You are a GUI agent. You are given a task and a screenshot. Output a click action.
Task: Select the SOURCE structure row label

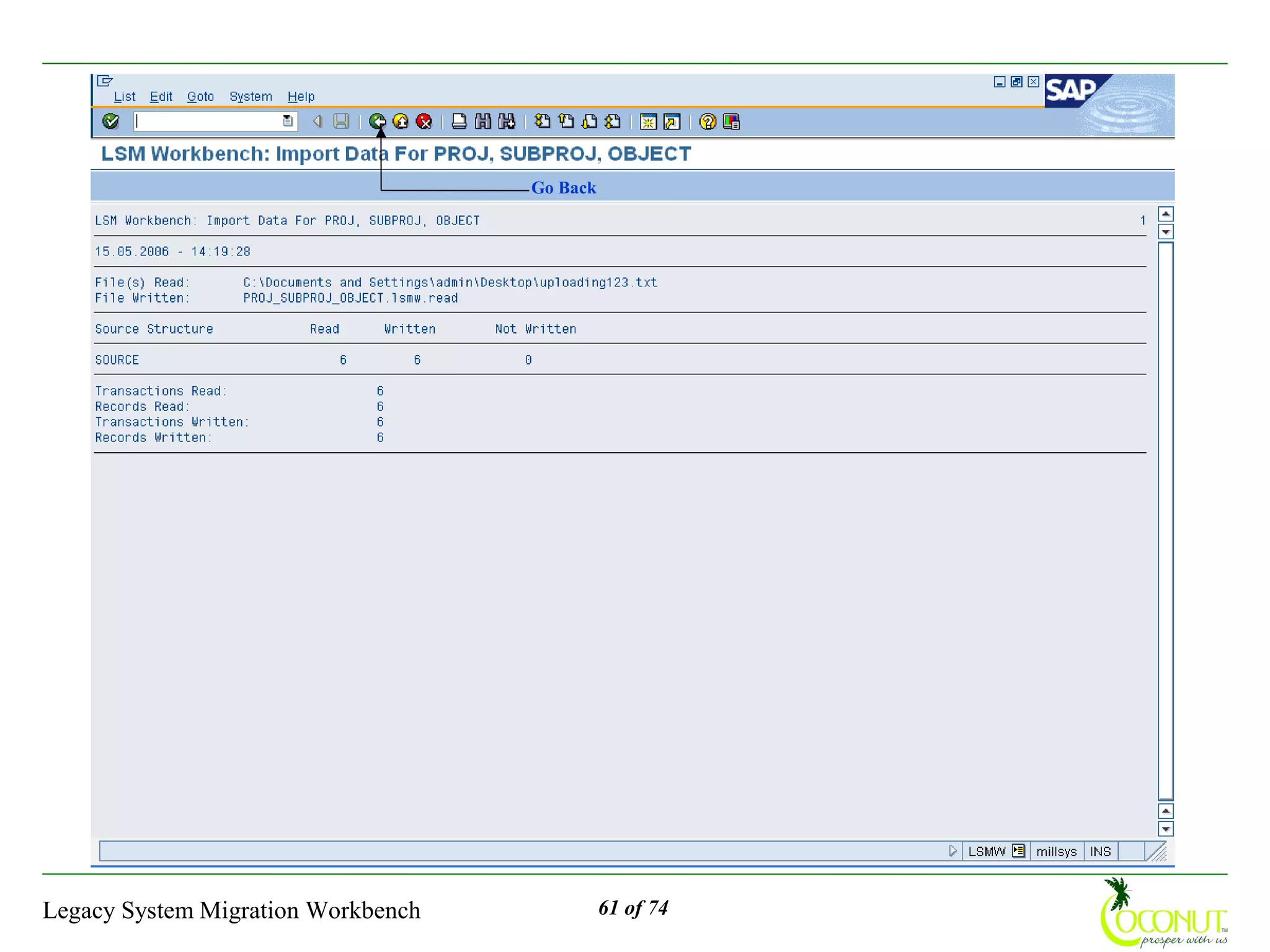coord(117,360)
